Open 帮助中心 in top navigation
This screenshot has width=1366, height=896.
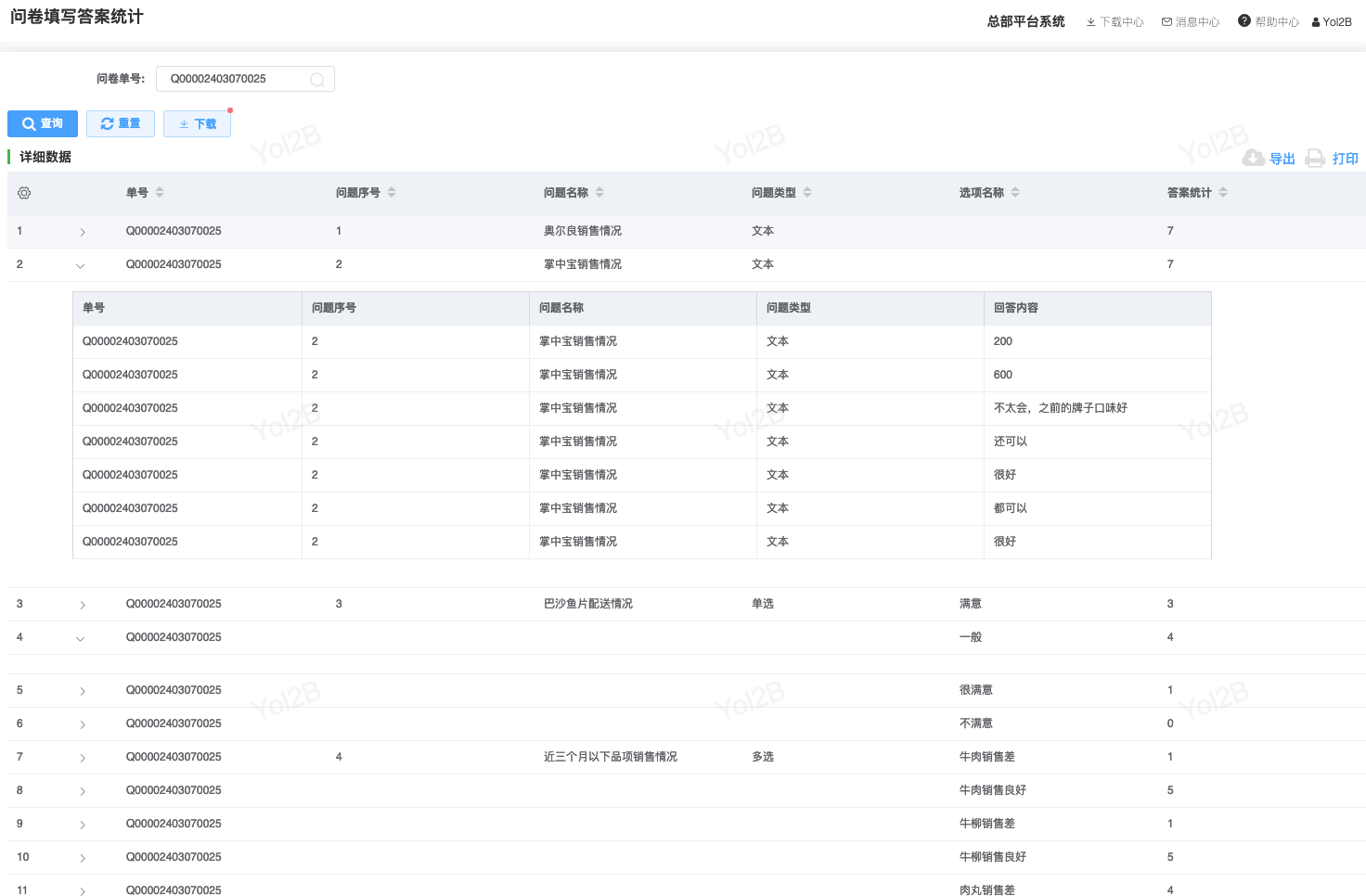pos(1269,22)
